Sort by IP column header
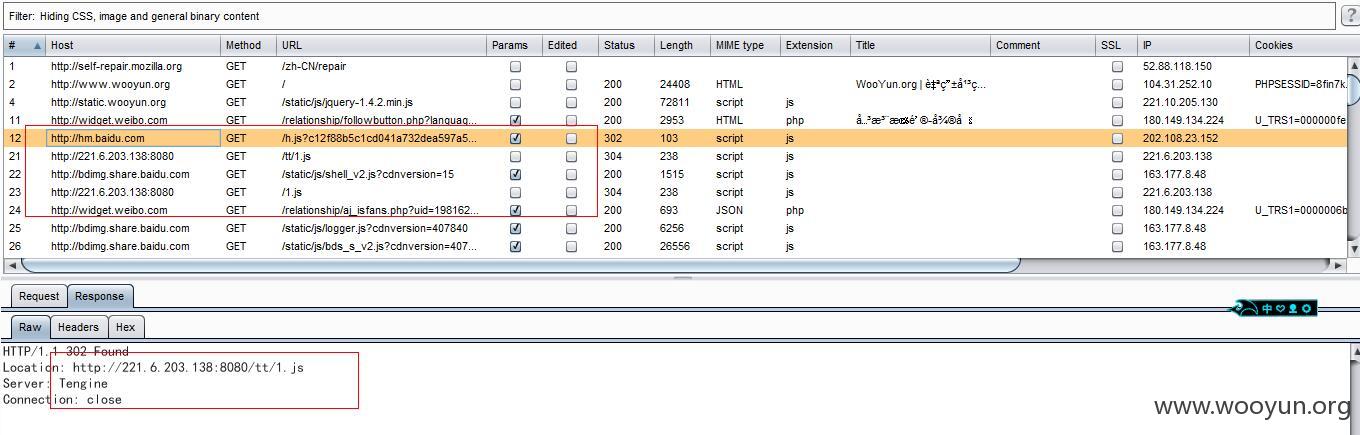 coord(1194,45)
